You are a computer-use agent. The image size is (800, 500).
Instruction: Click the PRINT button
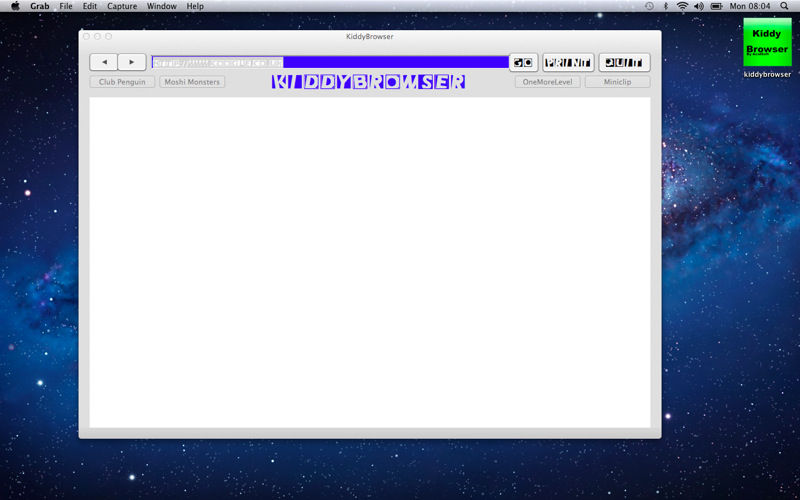pos(568,63)
